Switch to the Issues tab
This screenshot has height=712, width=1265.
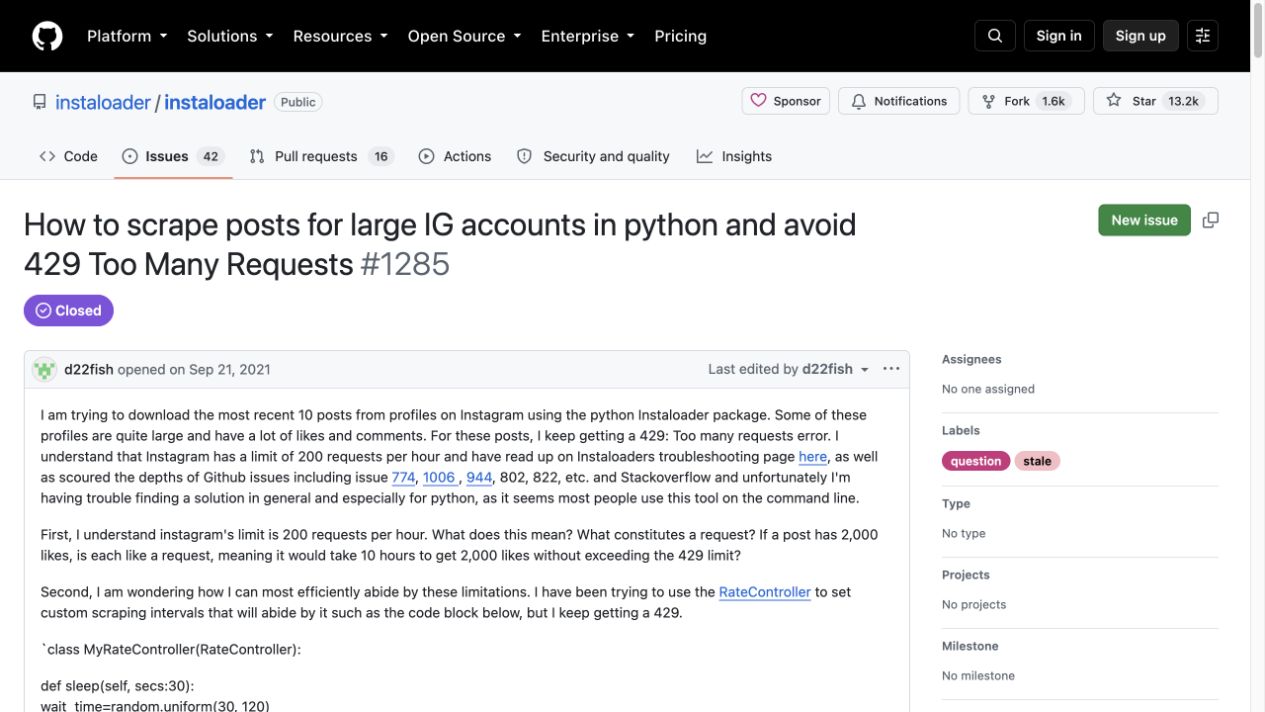[173, 156]
